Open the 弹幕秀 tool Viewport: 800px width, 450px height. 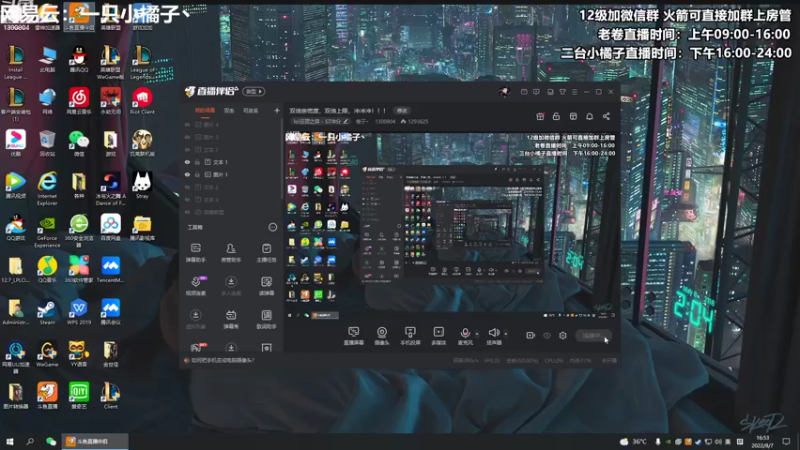click(231, 319)
